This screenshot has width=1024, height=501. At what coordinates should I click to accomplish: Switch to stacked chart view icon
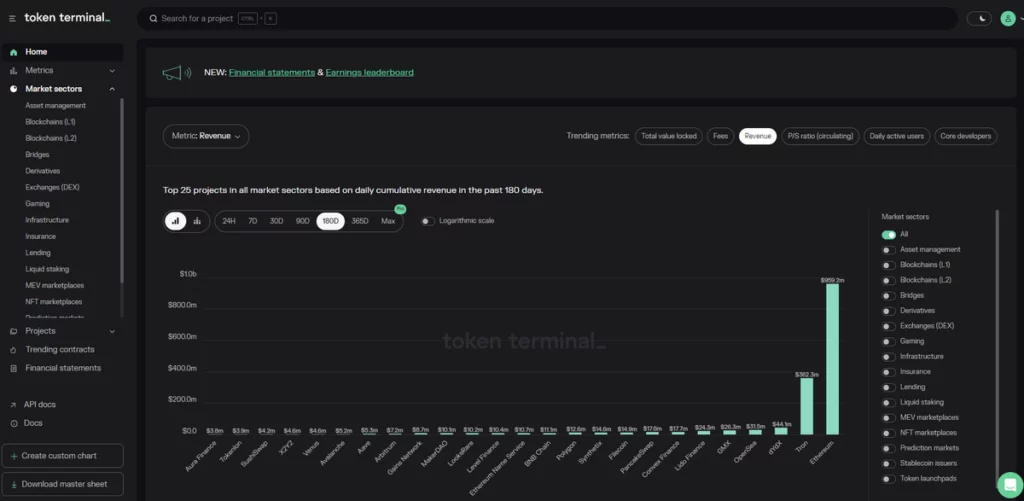[197, 221]
